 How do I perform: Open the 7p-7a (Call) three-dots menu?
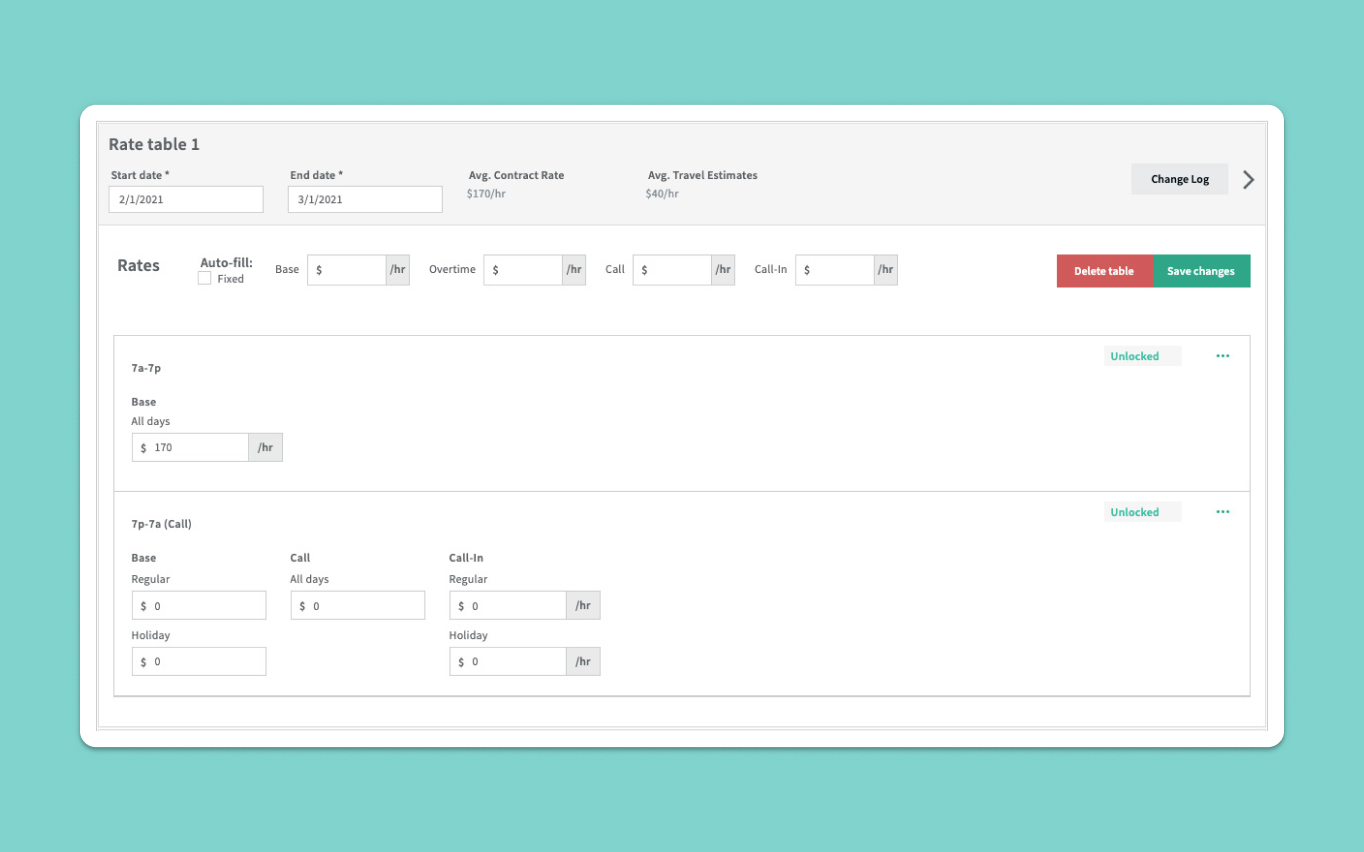(1222, 512)
